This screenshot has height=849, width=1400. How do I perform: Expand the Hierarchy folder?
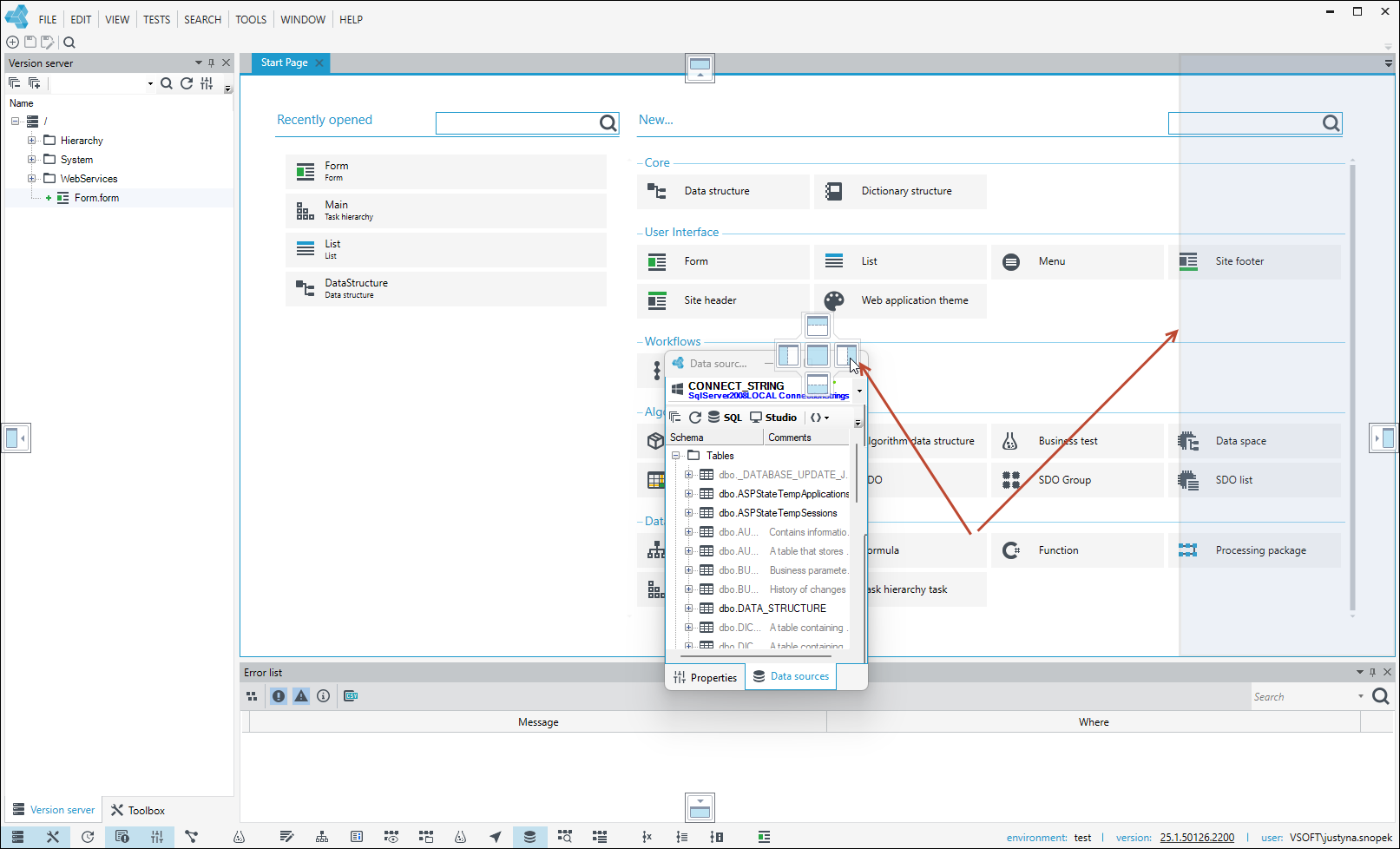coord(32,141)
